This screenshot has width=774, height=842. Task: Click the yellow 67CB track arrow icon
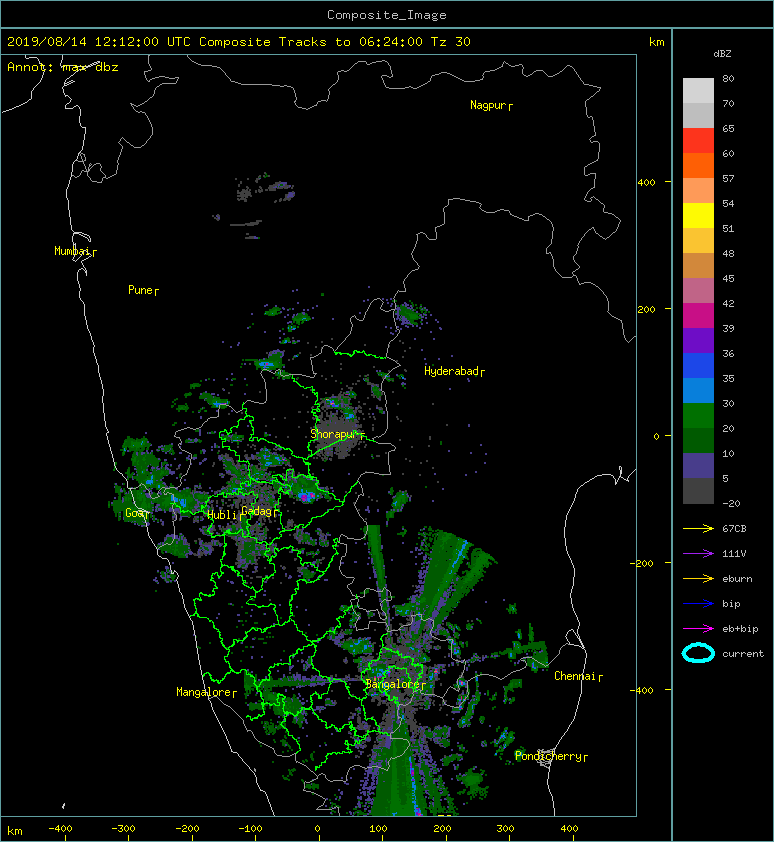[x=698, y=529]
